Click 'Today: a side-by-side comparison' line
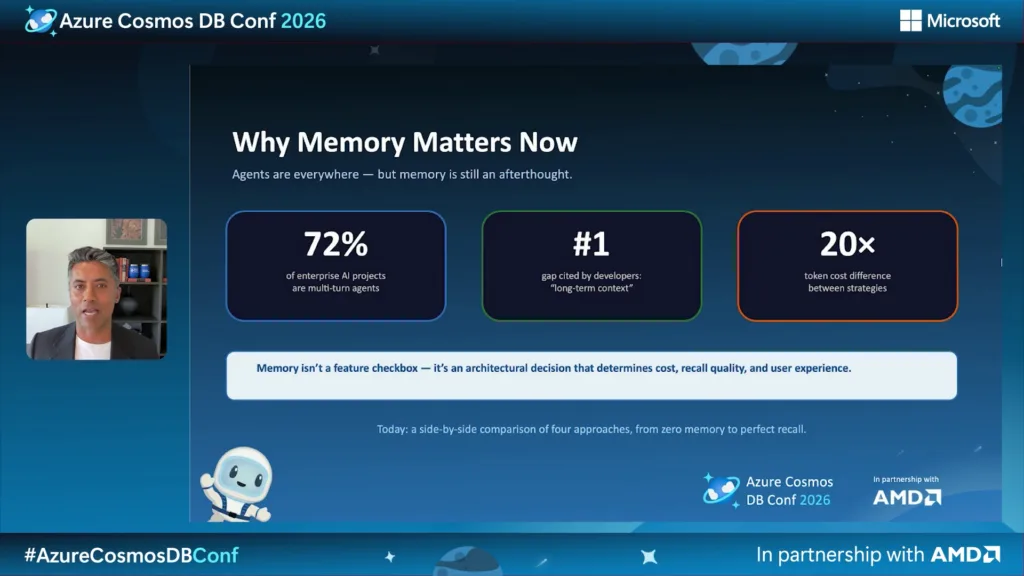Viewport: 1024px width, 576px height. [x=592, y=429]
